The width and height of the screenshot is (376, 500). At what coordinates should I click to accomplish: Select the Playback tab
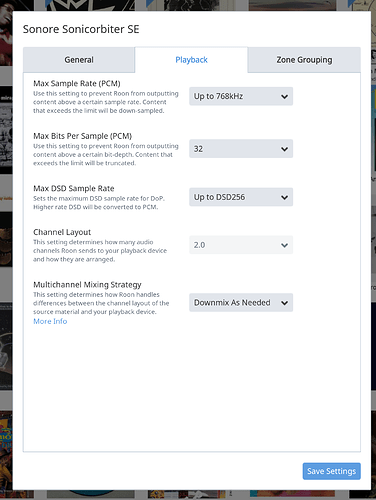point(191,60)
